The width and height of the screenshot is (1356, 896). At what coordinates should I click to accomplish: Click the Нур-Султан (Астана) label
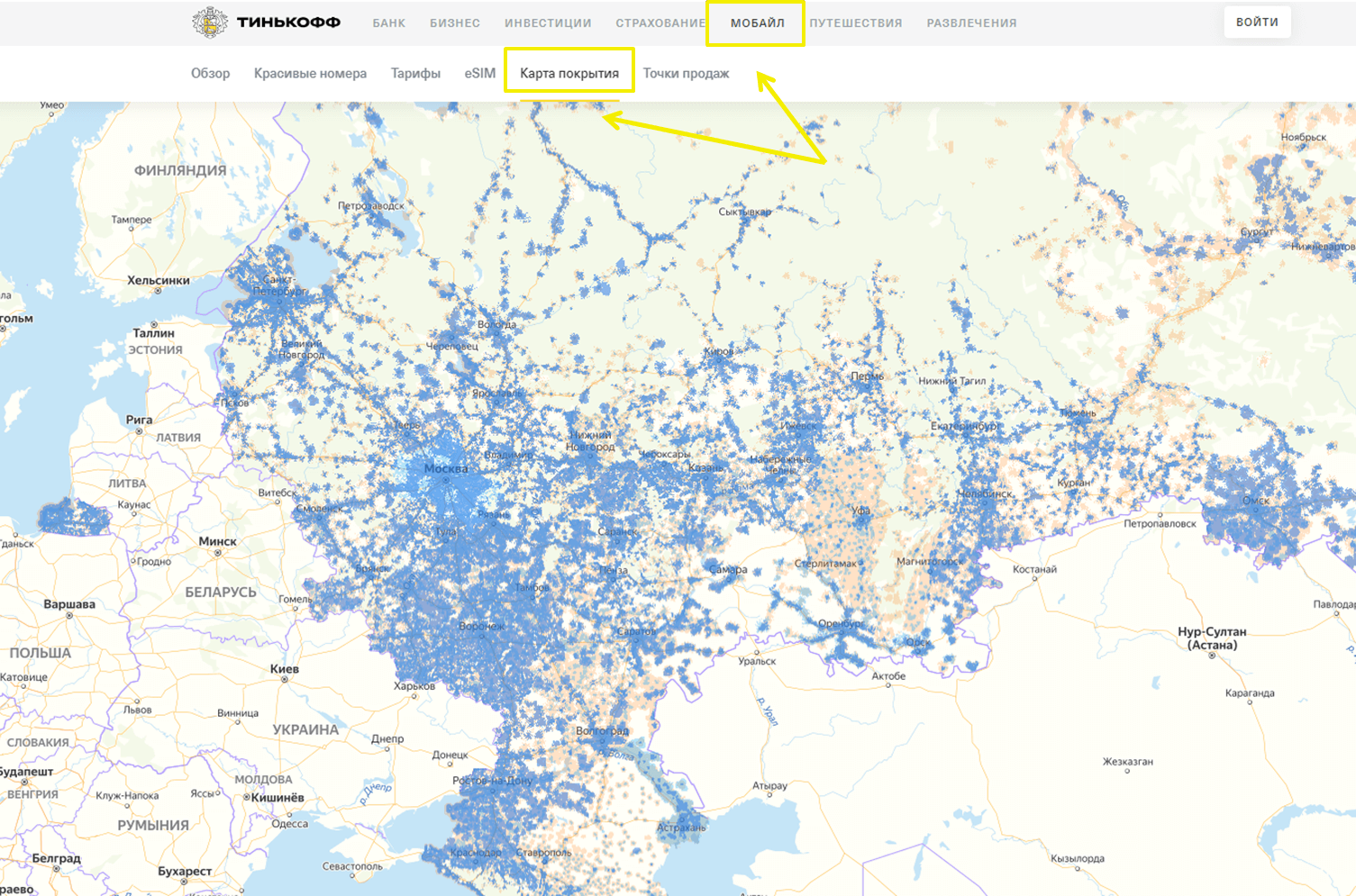(1212, 638)
